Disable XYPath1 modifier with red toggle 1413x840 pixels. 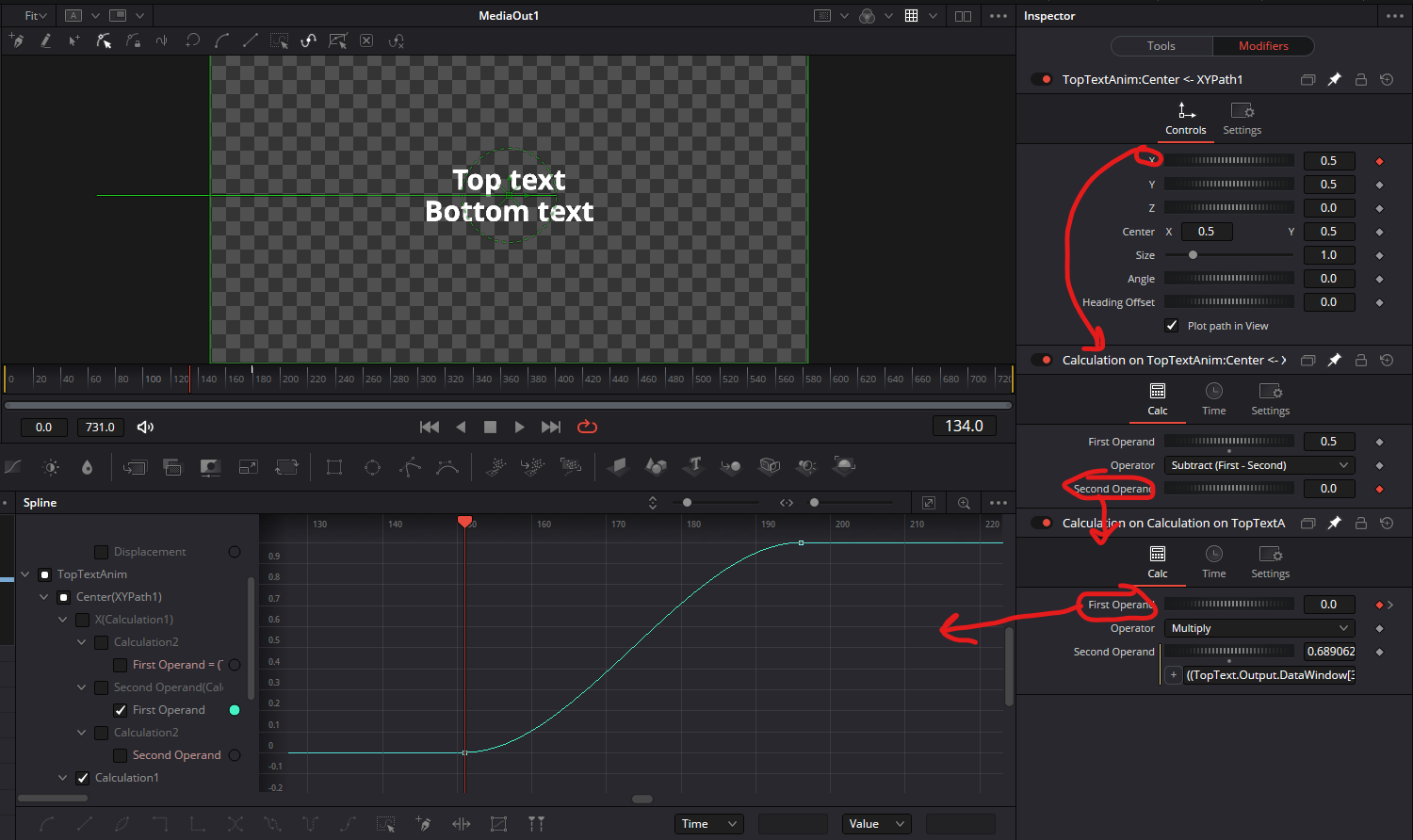1043,80
